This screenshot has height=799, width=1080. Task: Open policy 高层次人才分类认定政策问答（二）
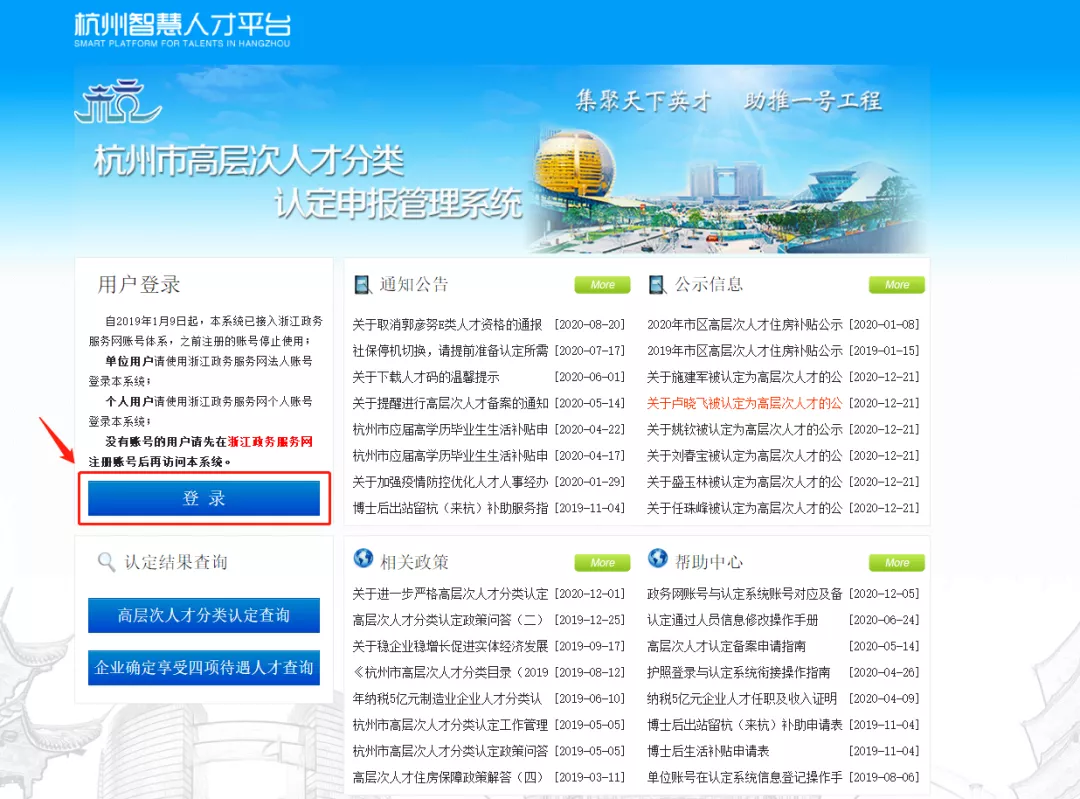(x=448, y=620)
